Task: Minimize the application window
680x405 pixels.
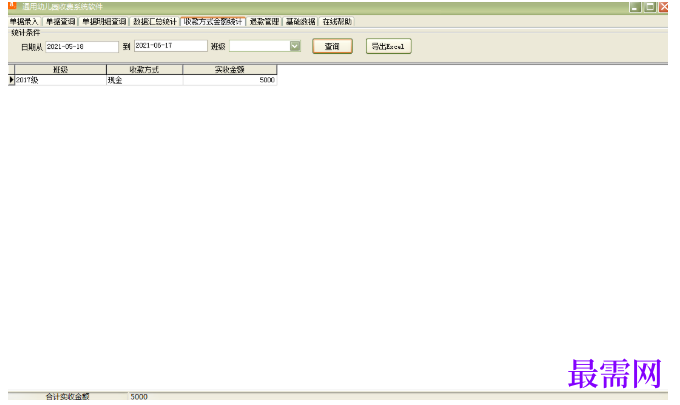Action: click(x=635, y=7)
